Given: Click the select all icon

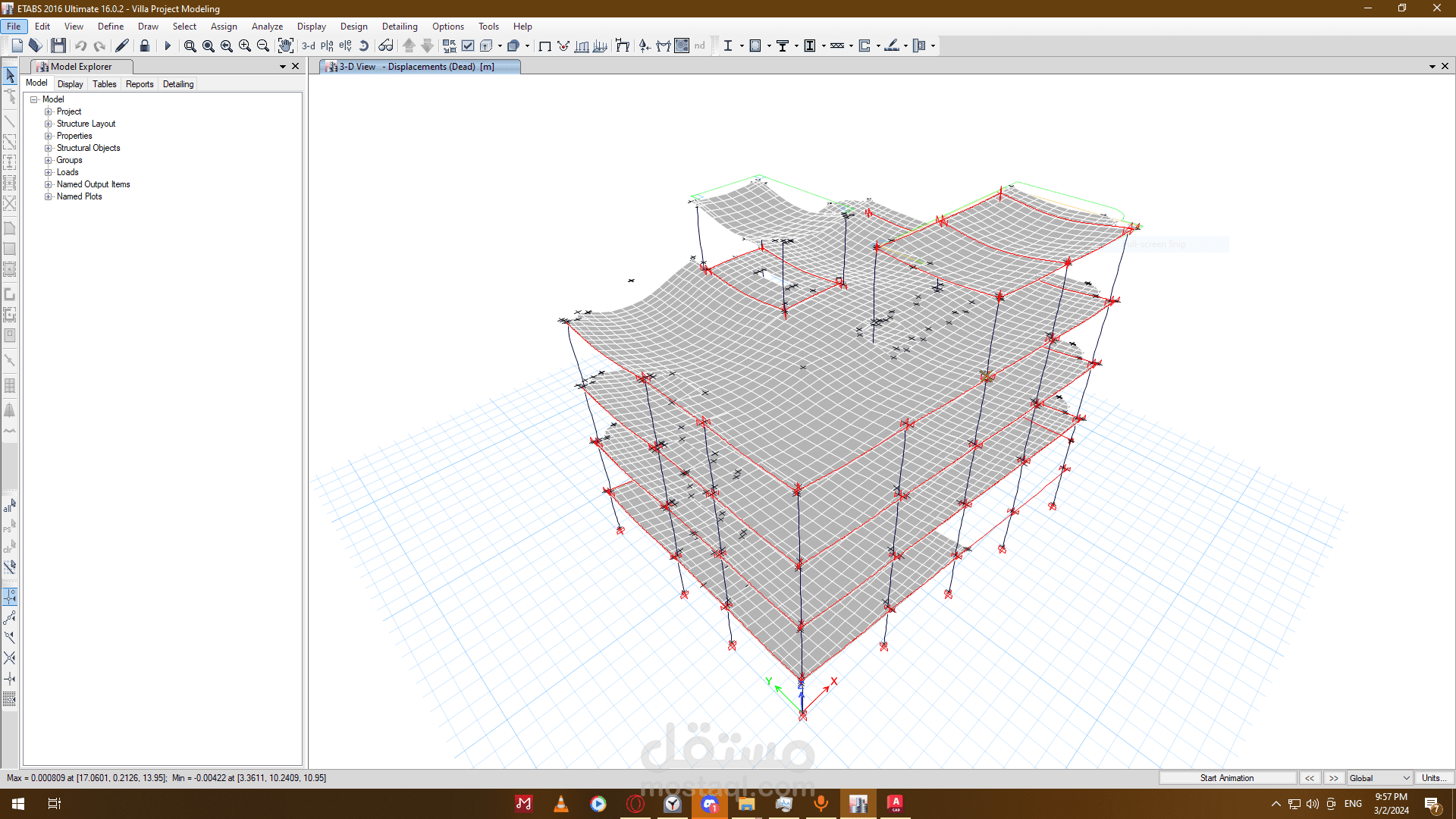Looking at the screenshot, I should [x=10, y=506].
